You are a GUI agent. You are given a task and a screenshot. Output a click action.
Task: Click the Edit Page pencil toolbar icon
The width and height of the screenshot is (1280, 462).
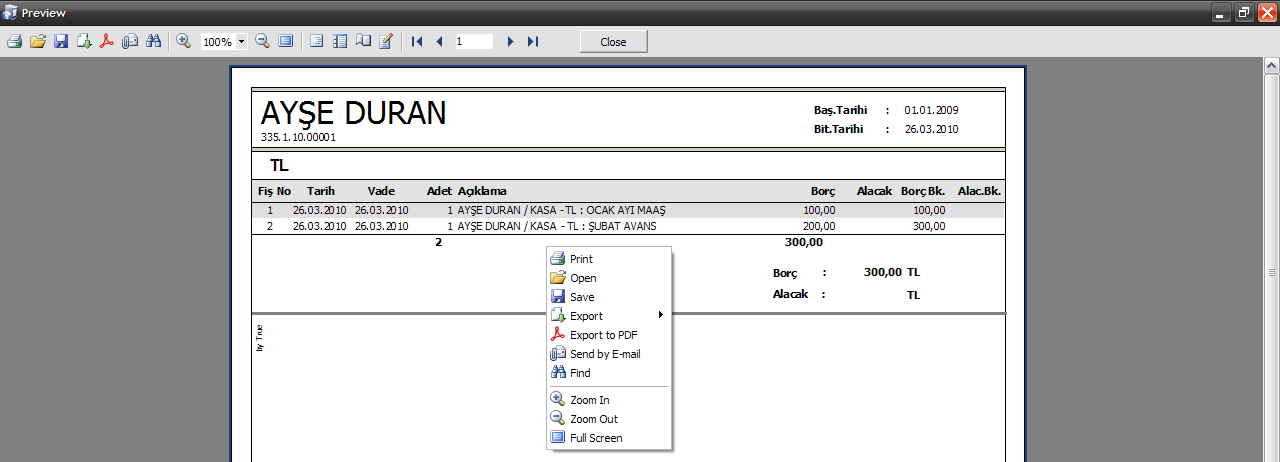[x=386, y=42]
